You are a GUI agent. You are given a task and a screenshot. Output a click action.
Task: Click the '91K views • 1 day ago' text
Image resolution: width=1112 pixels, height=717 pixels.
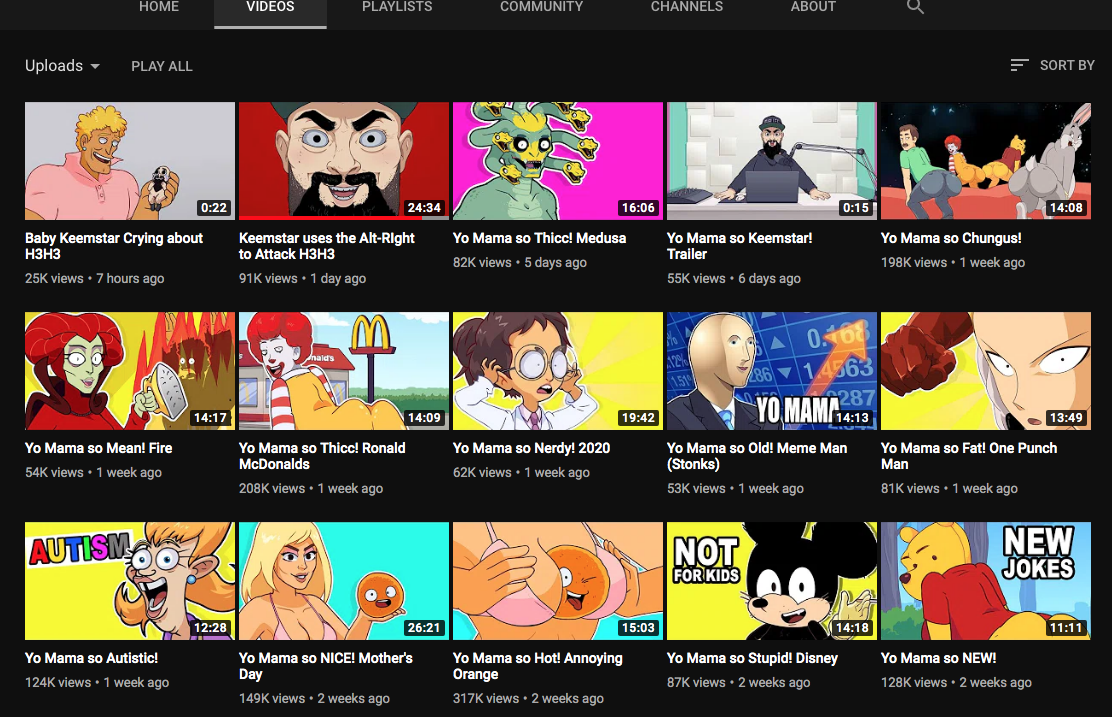(x=302, y=279)
